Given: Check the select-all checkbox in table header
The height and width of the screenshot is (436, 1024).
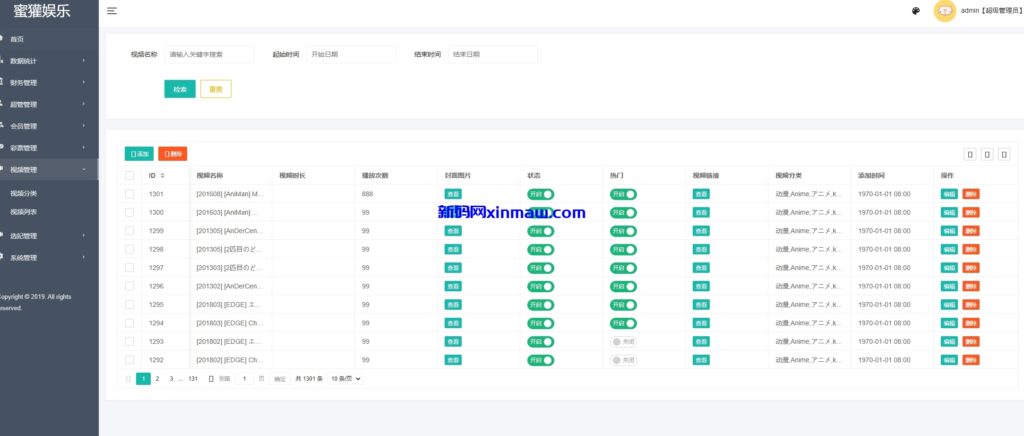Looking at the screenshot, I should (129, 176).
